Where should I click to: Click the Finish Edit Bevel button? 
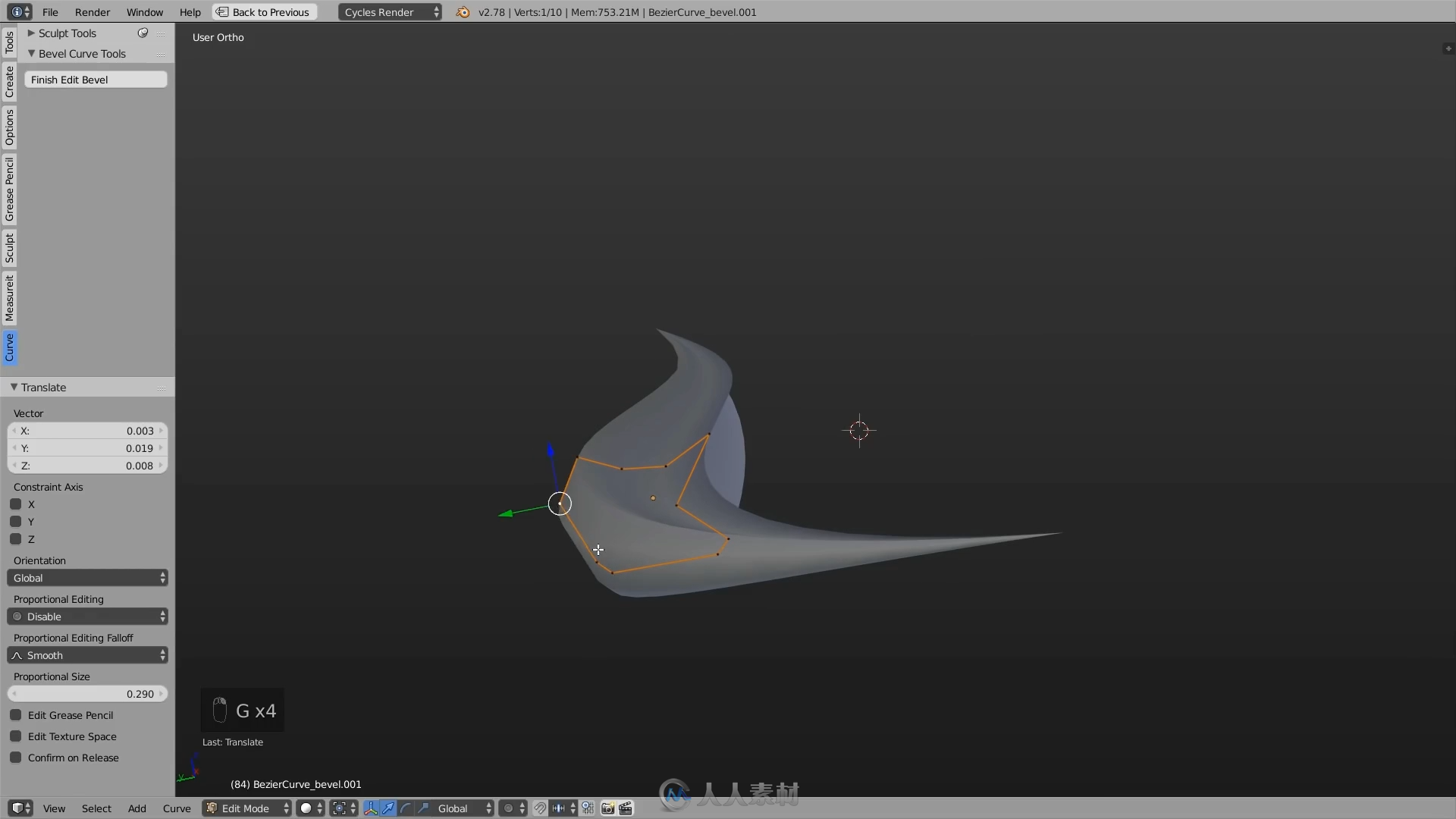tap(97, 79)
